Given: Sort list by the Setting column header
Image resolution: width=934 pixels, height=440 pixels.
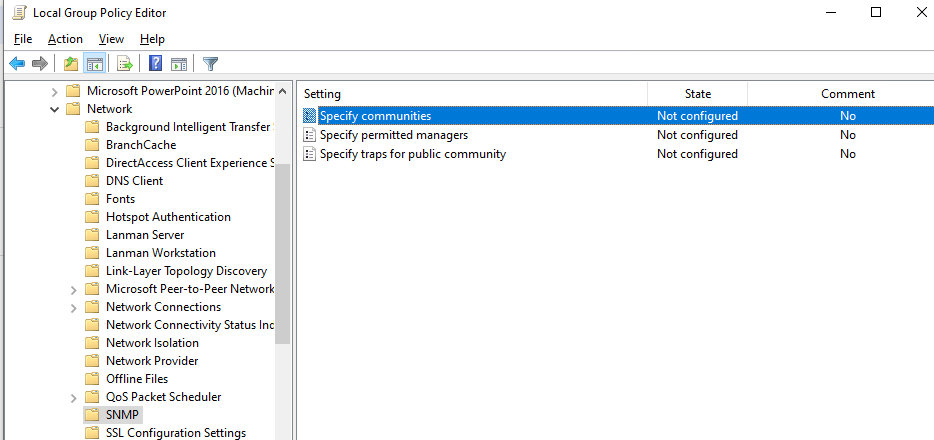Looking at the screenshot, I should point(472,93).
